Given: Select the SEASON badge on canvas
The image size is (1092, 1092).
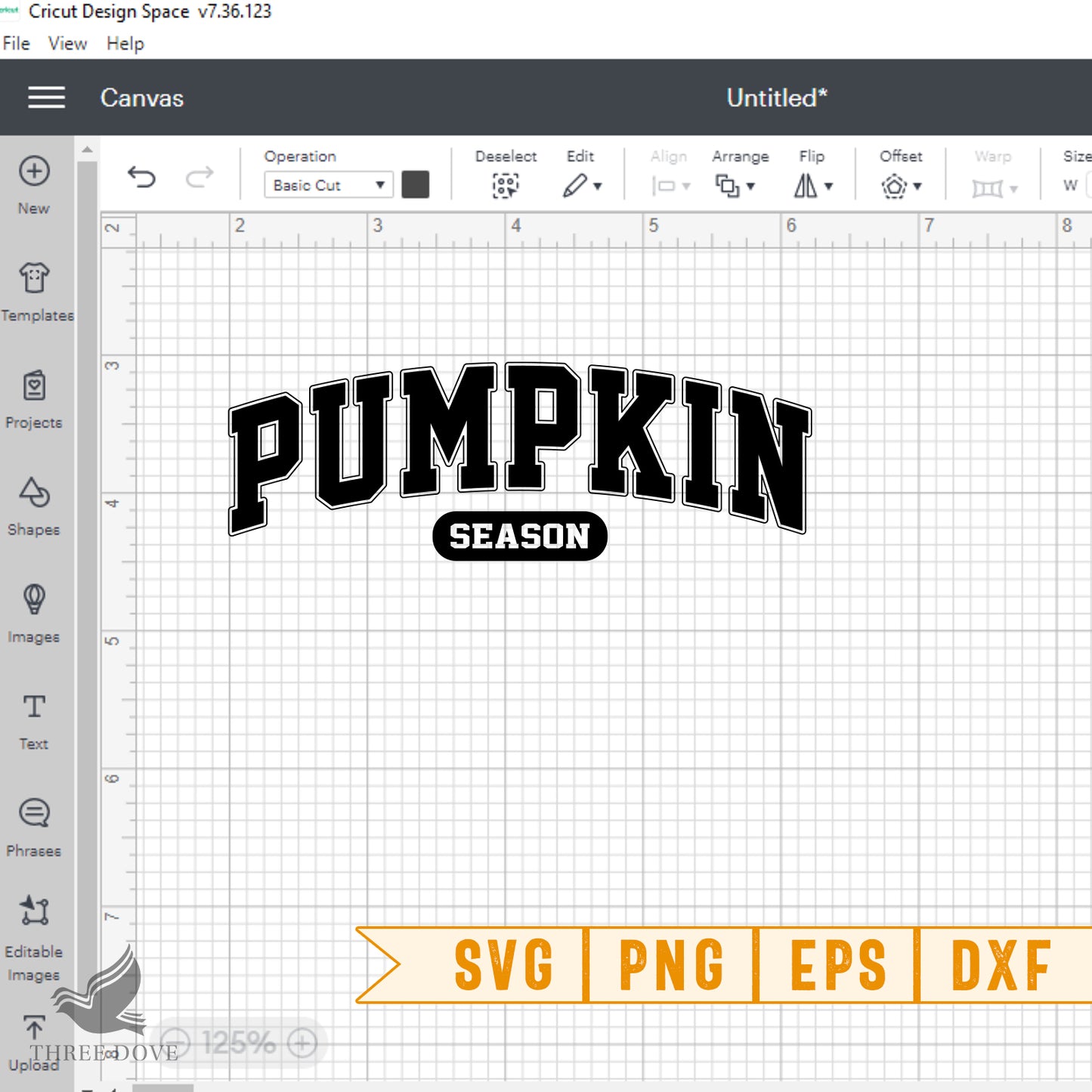Looking at the screenshot, I should 520,536.
